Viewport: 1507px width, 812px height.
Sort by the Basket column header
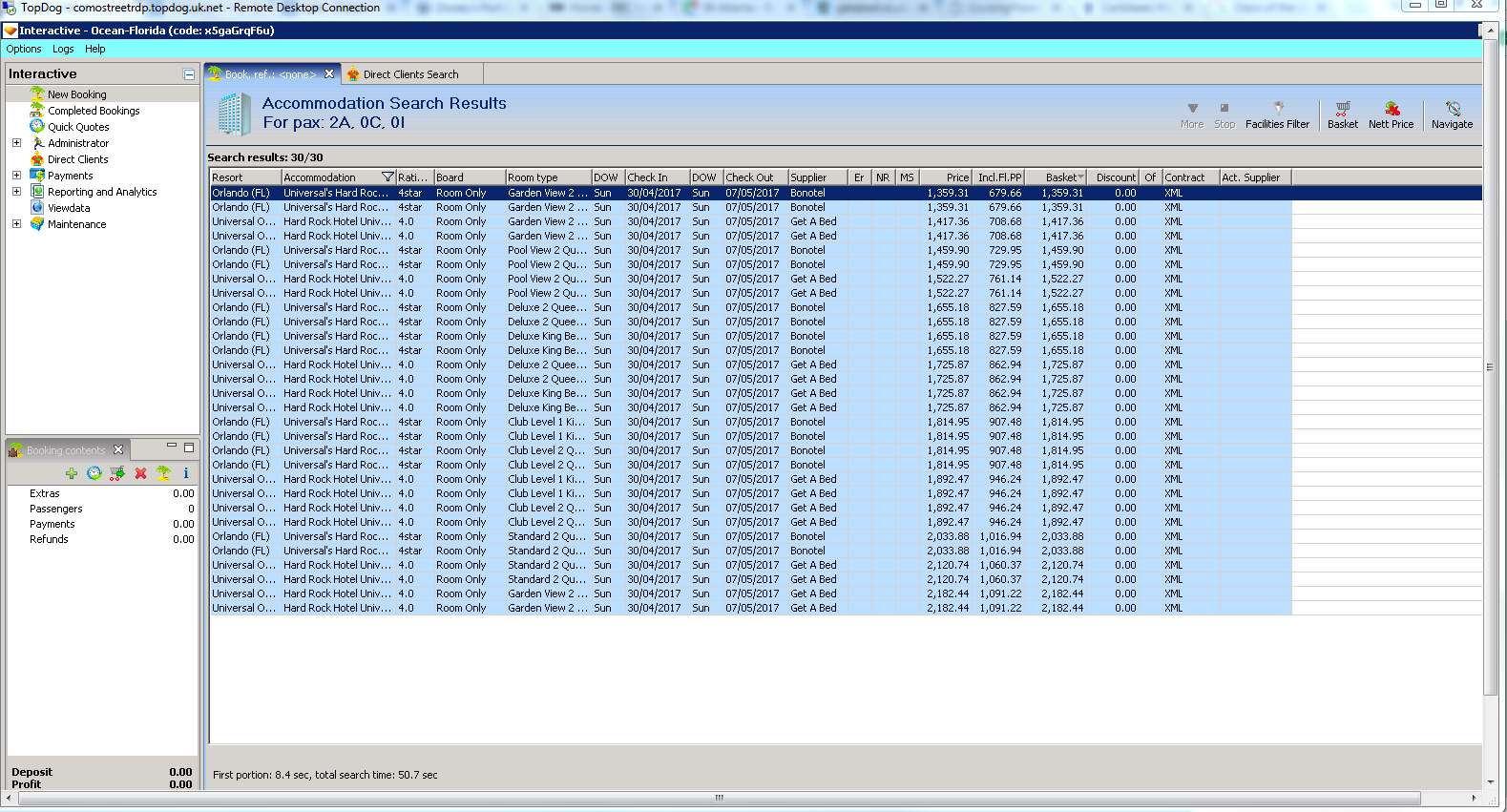(1057, 177)
